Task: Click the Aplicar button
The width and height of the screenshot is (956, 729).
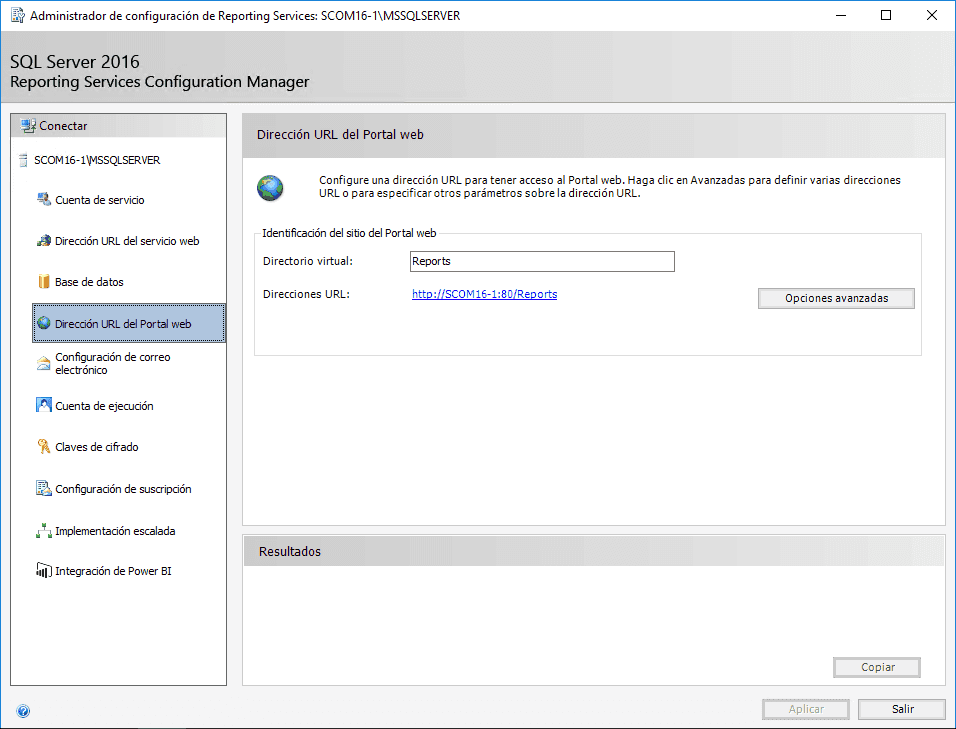Action: tap(805, 709)
